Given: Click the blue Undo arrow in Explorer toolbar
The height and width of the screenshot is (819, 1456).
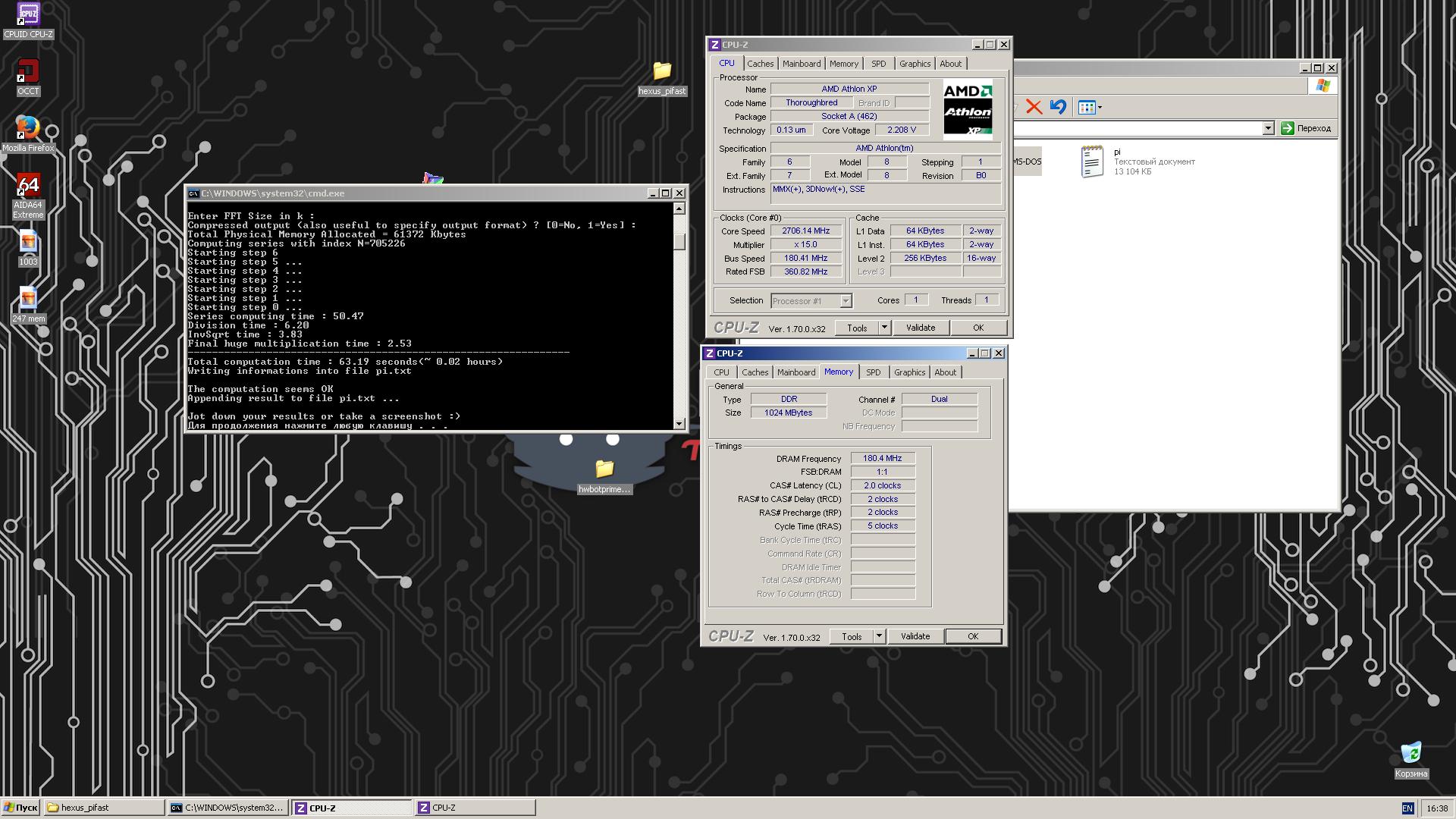Looking at the screenshot, I should (x=1058, y=107).
